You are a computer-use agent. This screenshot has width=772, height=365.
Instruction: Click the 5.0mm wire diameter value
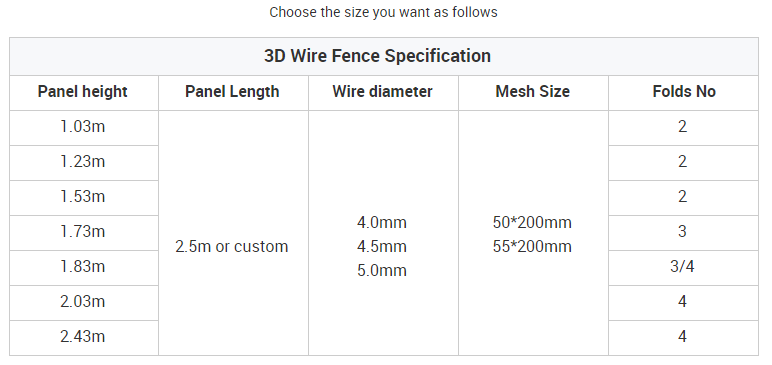click(382, 270)
